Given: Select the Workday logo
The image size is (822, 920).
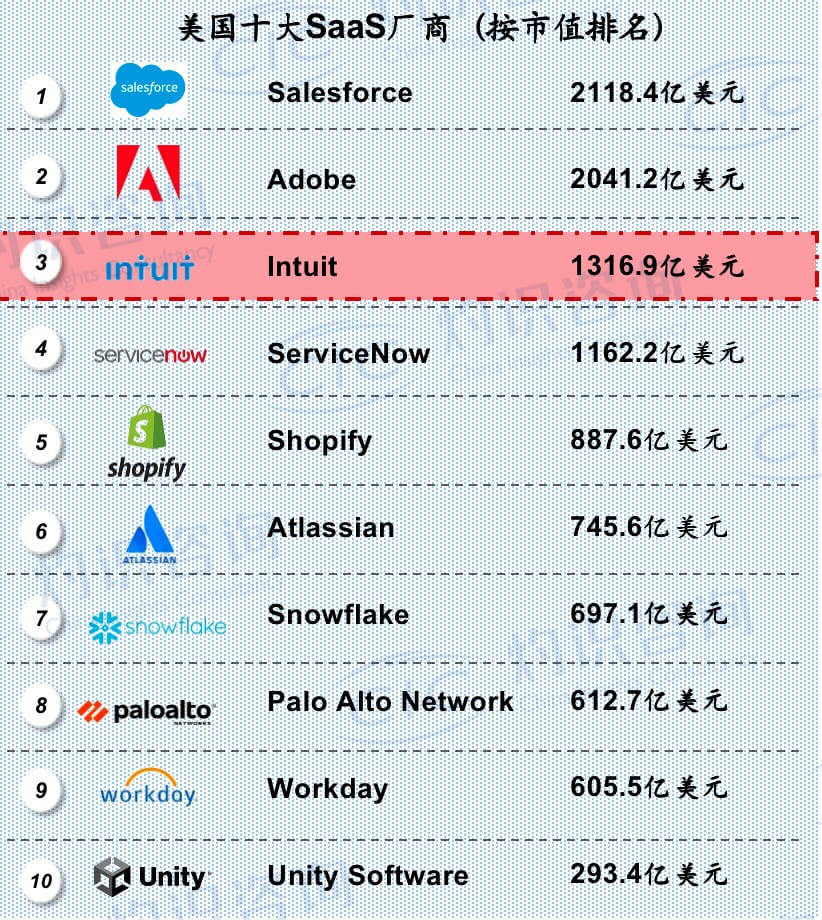Looking at the screenshot, I should pos(148,787).
